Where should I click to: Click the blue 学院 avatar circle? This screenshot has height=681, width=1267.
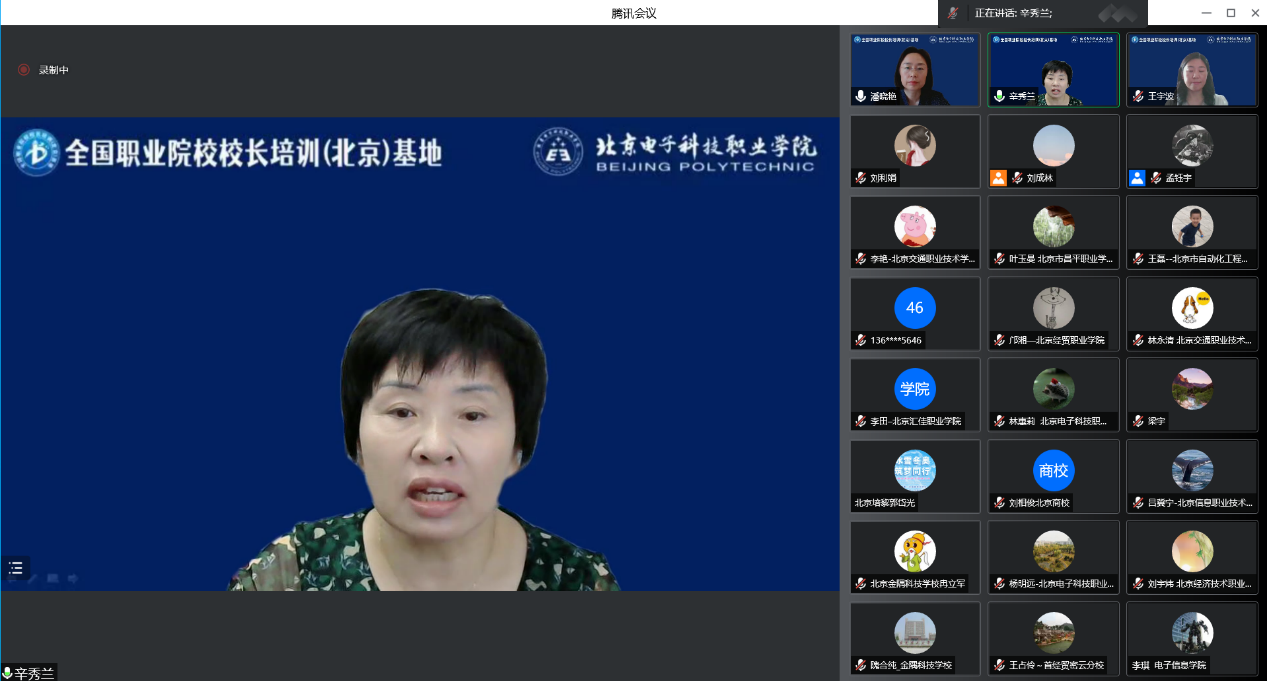click(x=915, y=389)
